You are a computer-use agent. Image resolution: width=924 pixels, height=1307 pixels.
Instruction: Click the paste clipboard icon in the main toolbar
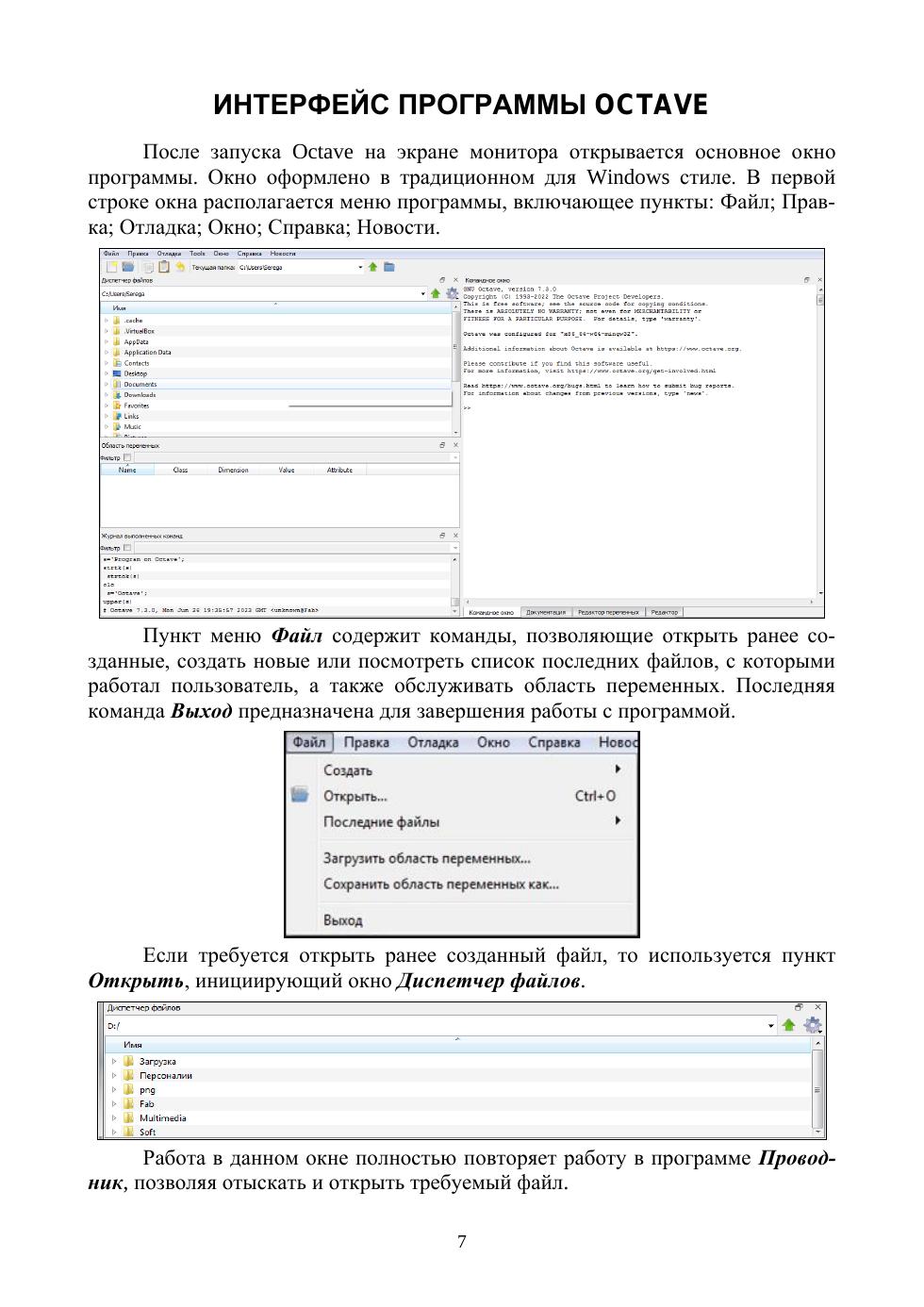coord(164,267)
